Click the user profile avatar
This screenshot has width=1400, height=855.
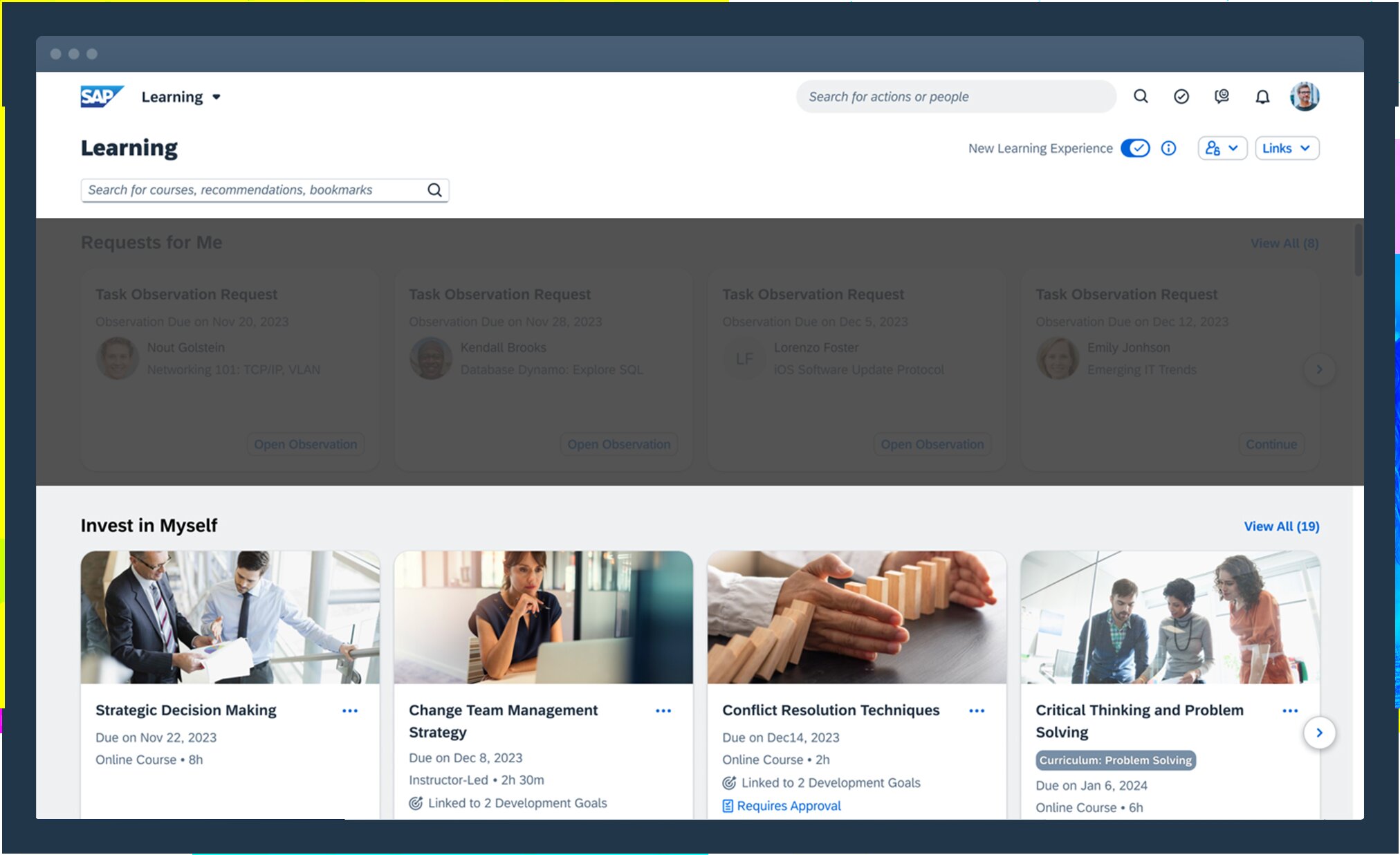point(1305,96)
